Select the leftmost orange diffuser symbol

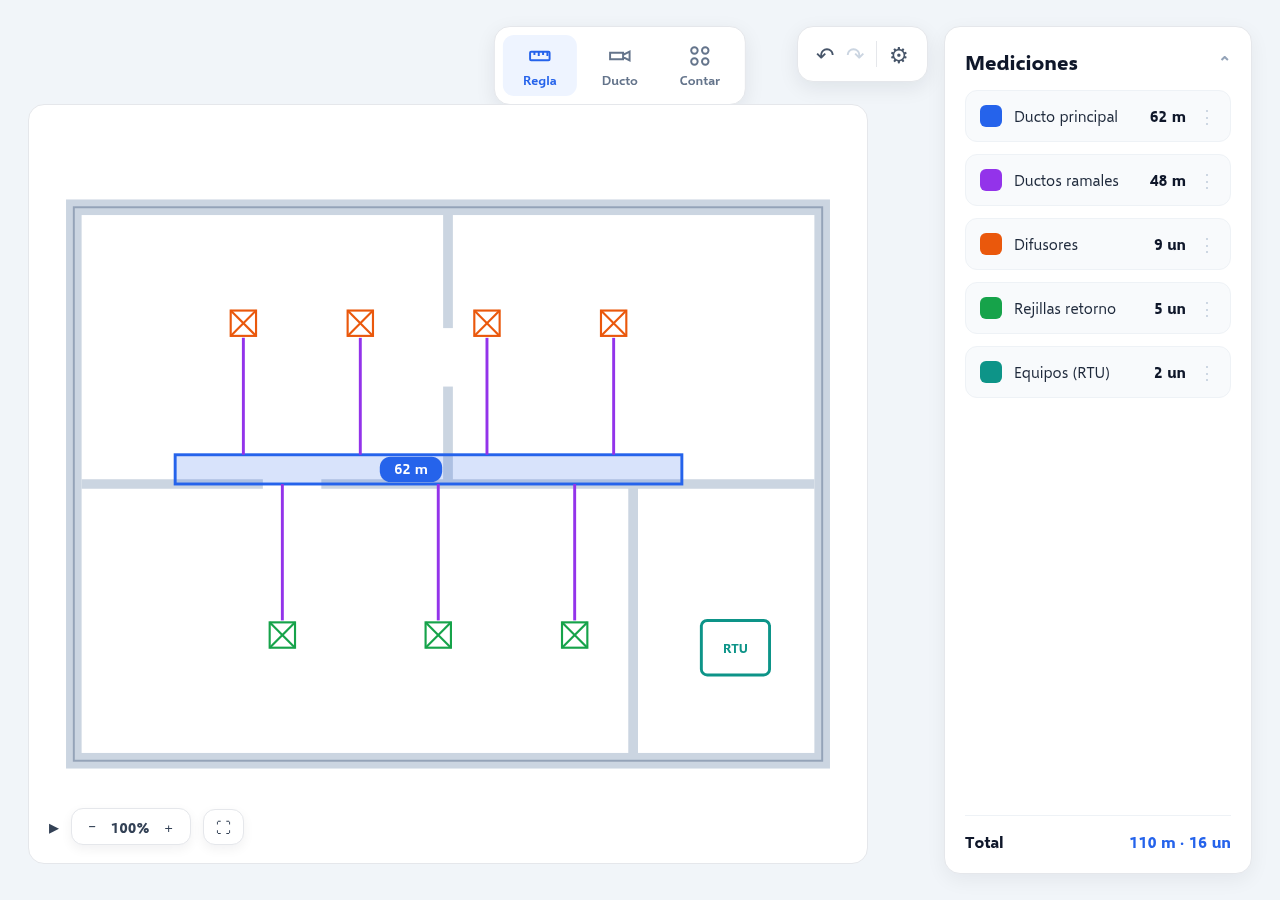(x=243, y=323)
